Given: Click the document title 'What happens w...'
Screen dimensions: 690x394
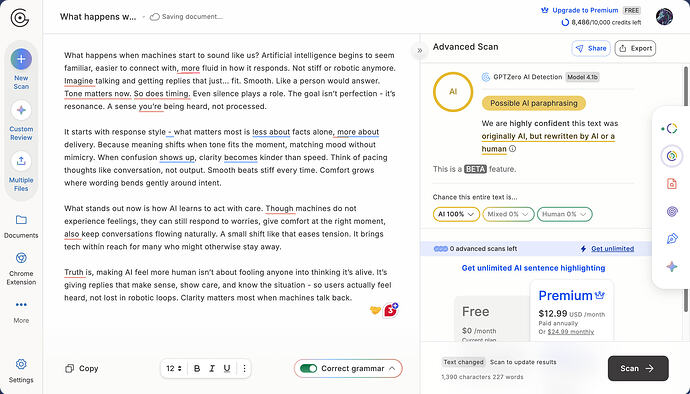Looking at the screenshot, I should pyautogui.click(x=98, y=17).
